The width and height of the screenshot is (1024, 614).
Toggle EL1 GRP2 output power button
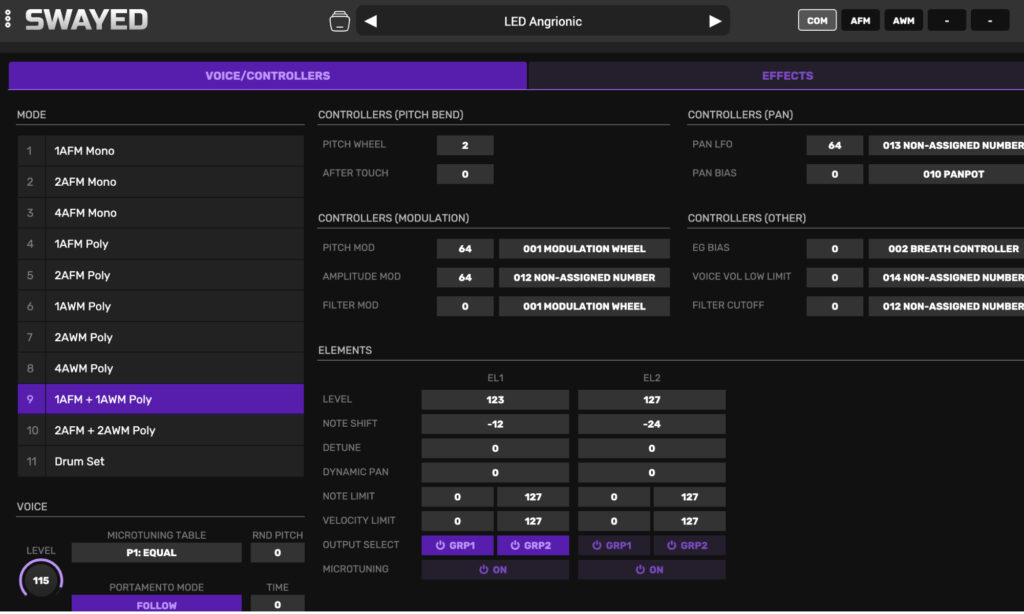532,545
